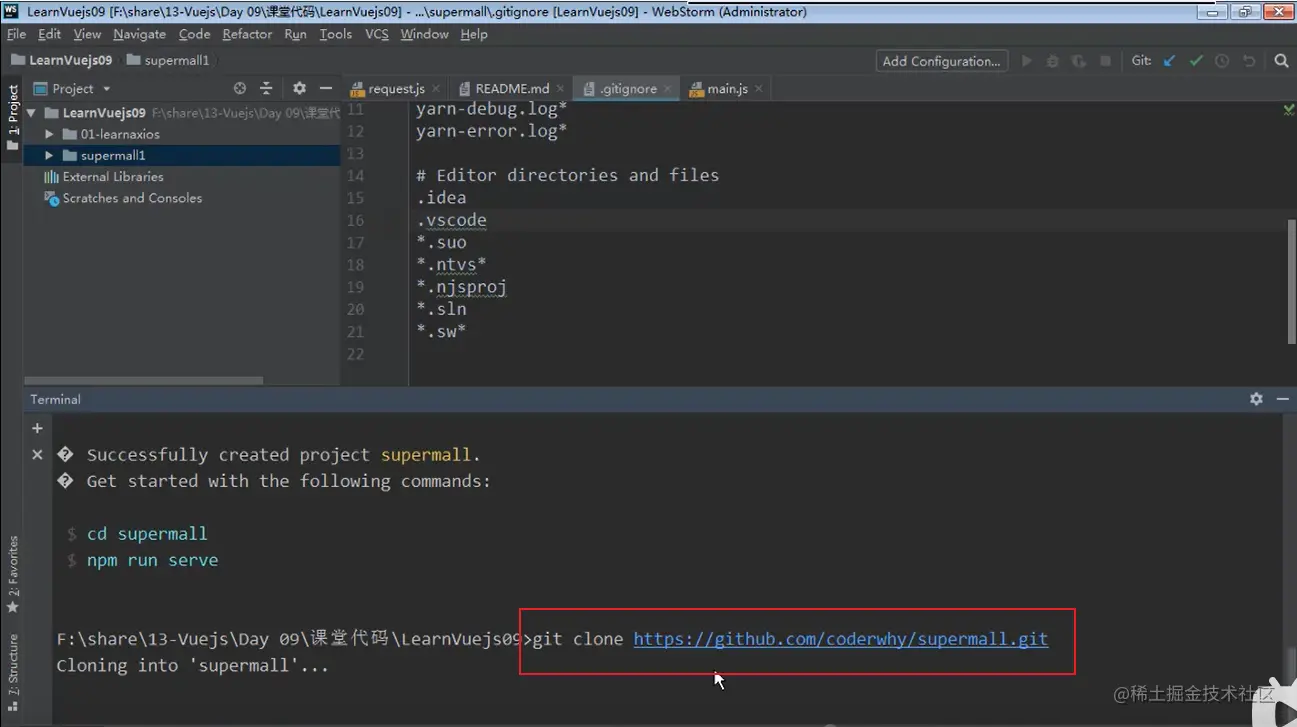Viewport: 1297px width, 727px height.
Task: Toggle the 1: Project side tool window
Action: [12, 118]
